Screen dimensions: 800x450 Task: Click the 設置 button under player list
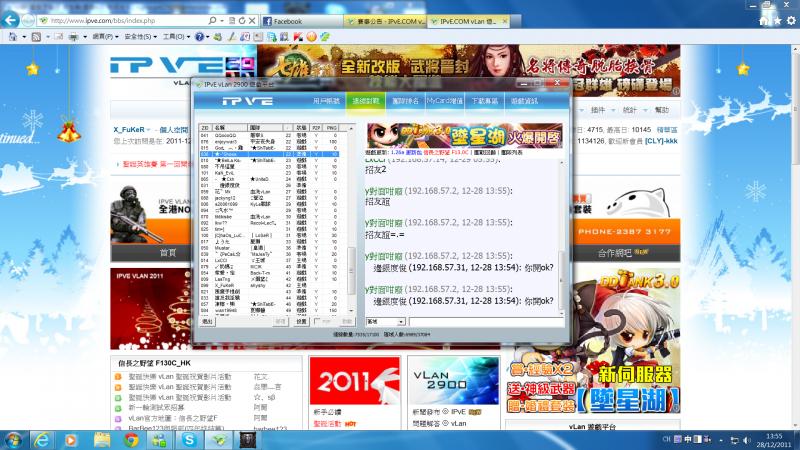pyautogui.click(x=300, y=322)
